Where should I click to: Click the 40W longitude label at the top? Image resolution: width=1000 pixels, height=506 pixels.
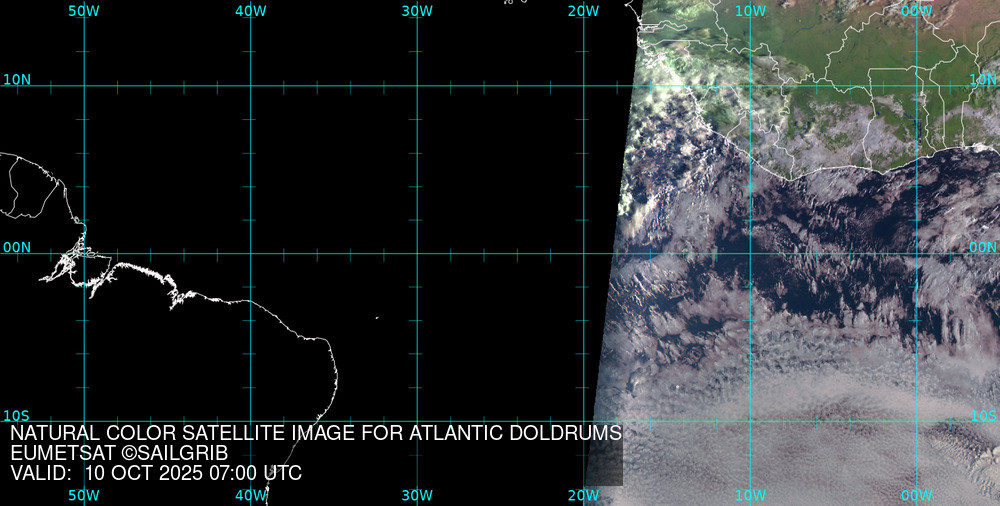click(x=250, y=10)
